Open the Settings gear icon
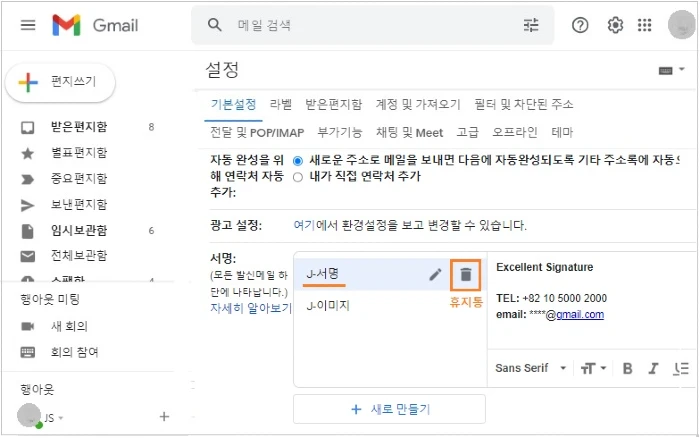 (615, 25)
